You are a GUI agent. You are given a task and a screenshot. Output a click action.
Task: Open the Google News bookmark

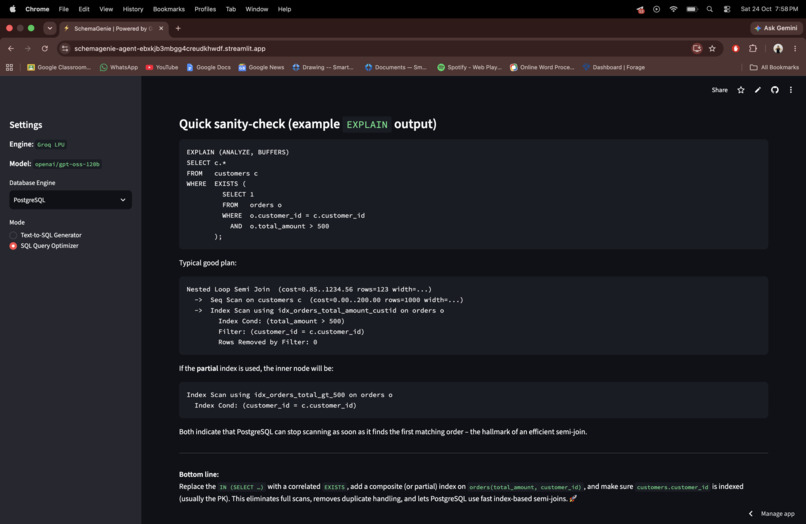pos(261,67)
